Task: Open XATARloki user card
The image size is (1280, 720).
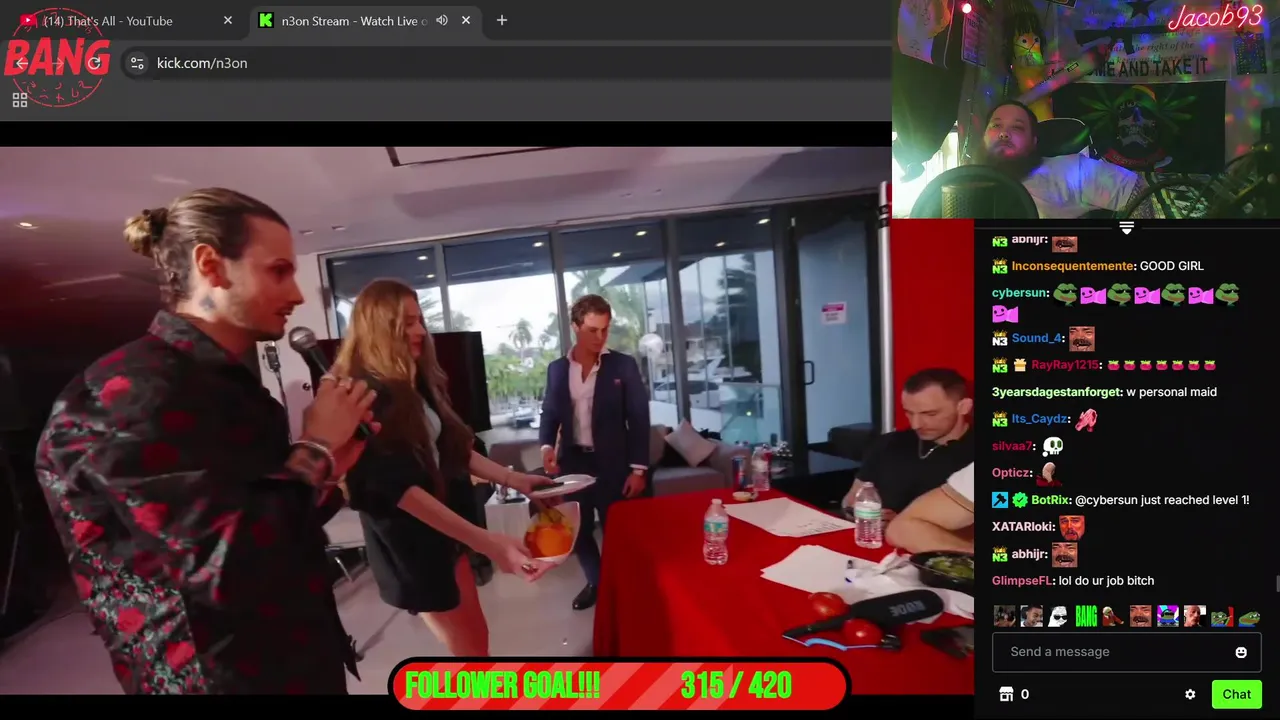Action: [1023, 527]
